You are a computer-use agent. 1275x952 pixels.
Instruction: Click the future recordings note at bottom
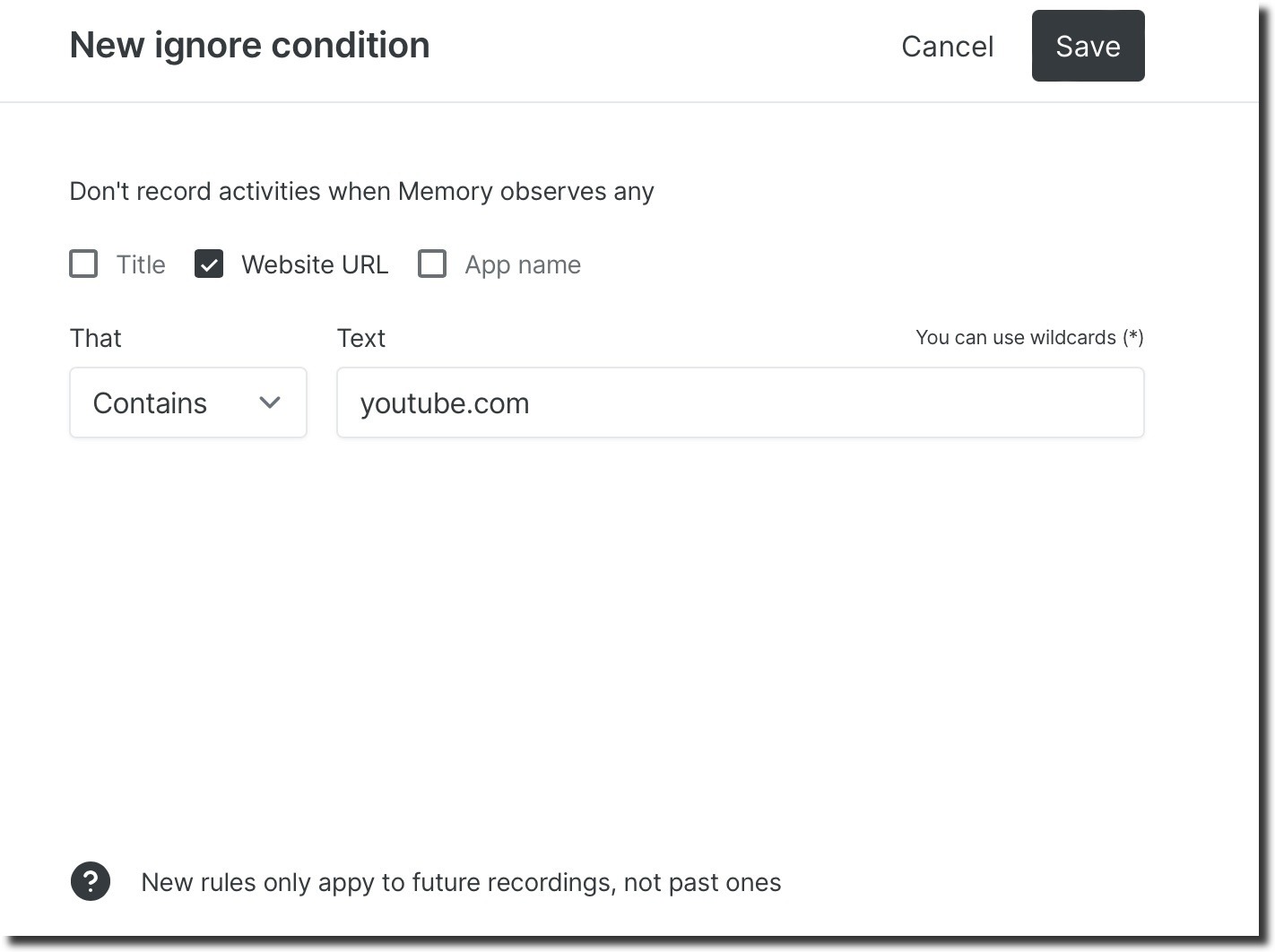[460, 882]
